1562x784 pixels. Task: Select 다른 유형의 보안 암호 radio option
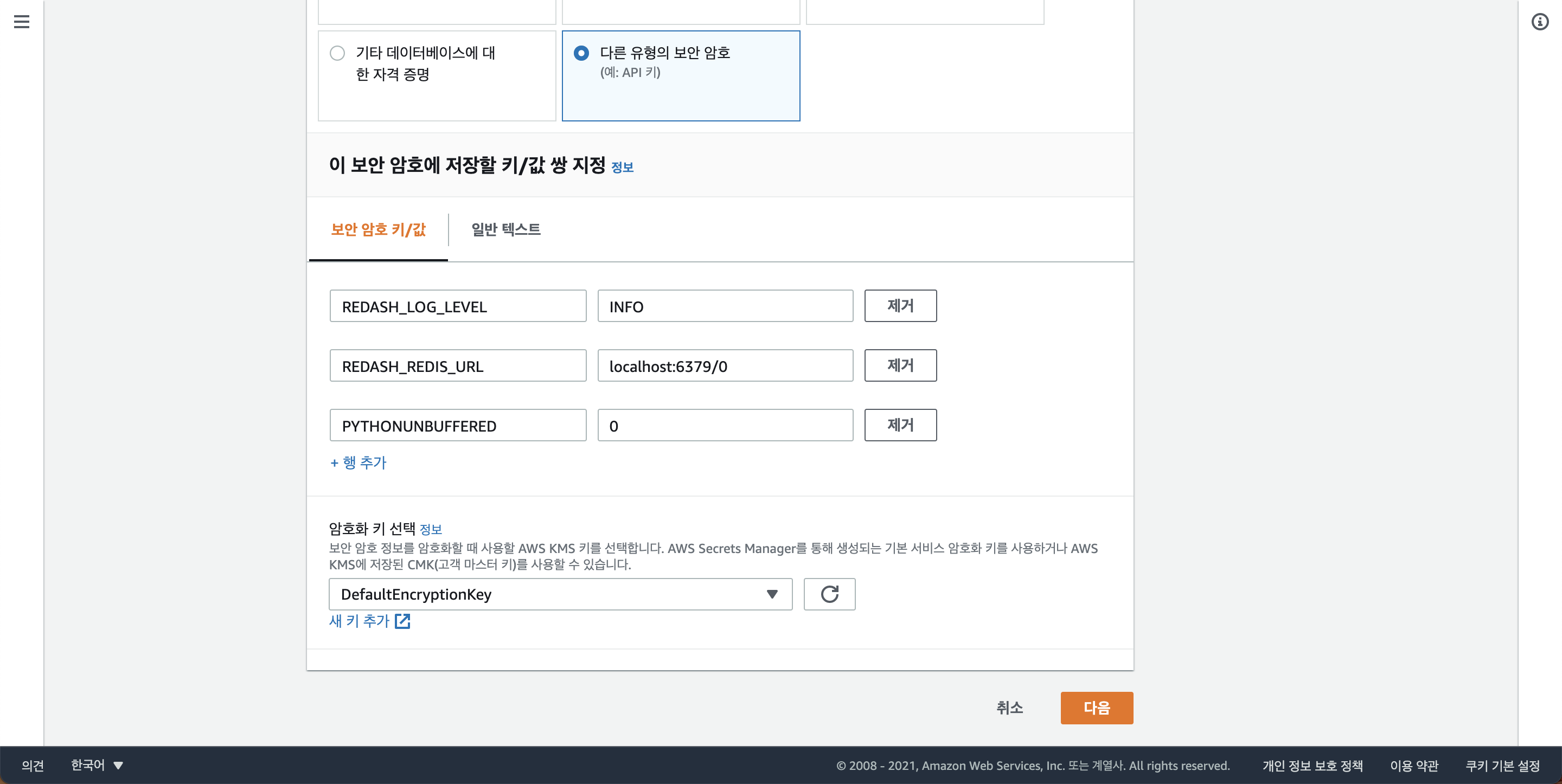point(581,53)
